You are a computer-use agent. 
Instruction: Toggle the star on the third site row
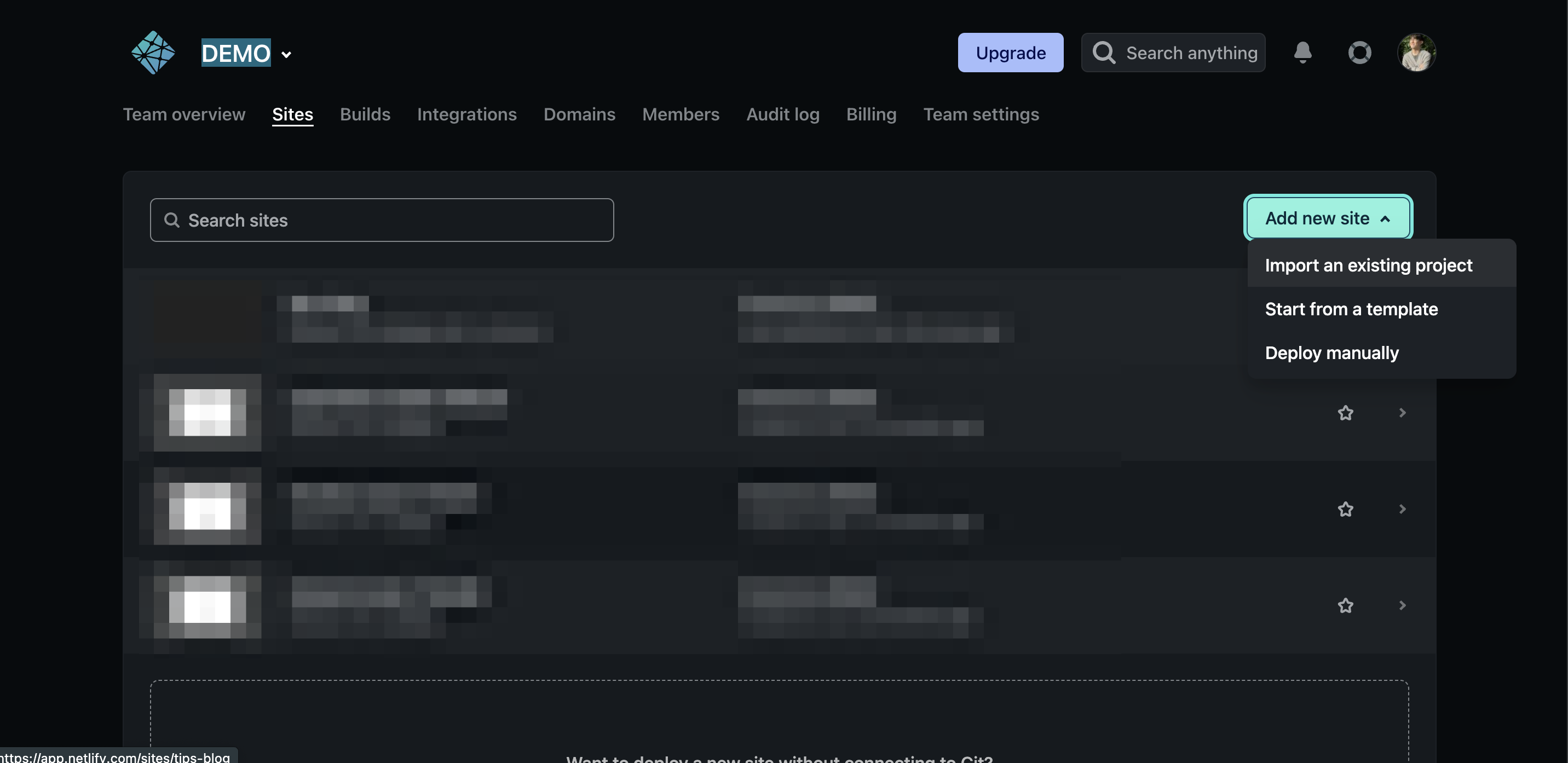[1345, 508]
